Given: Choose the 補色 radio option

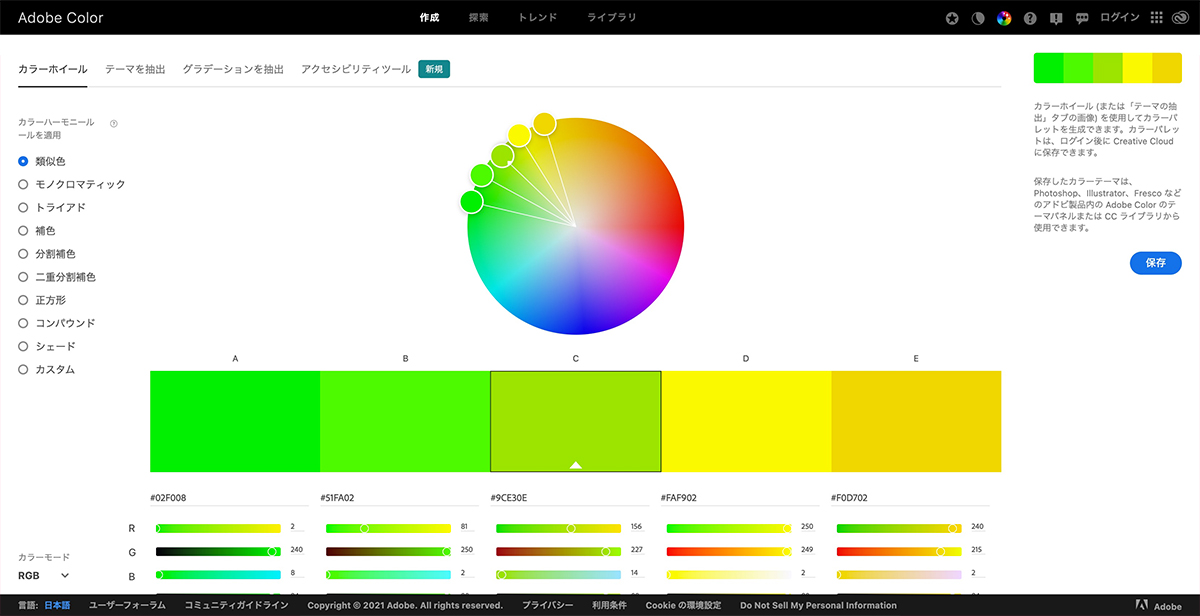Looking at the screenshot, I should tap(23, 230).
